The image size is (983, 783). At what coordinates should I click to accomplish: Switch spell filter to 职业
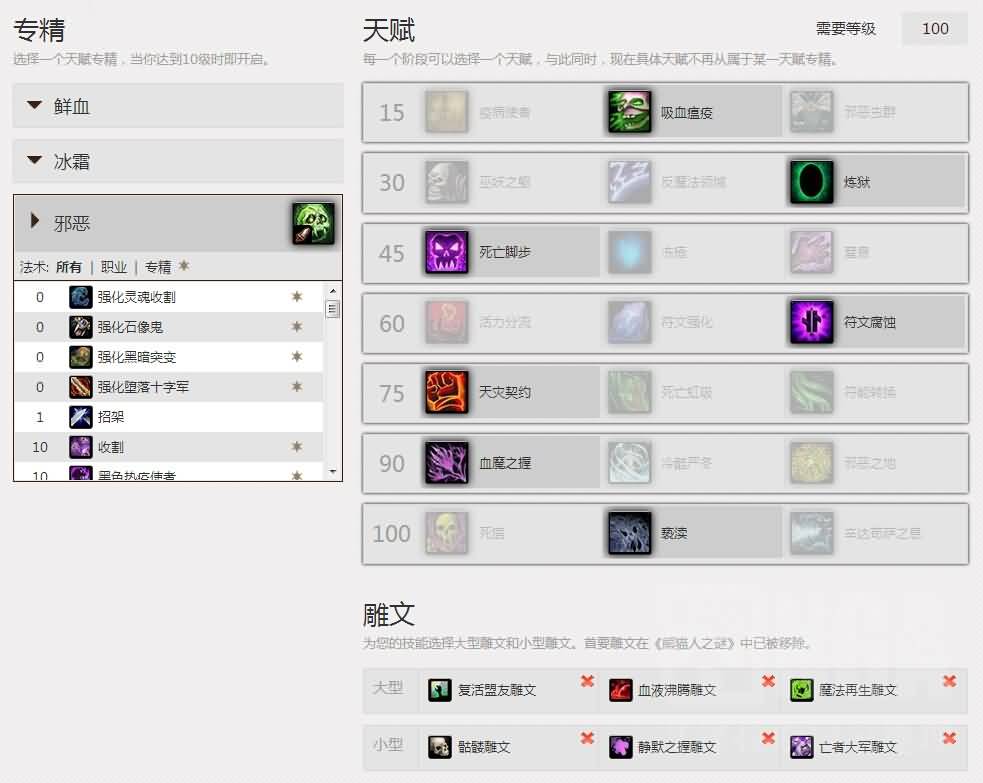click(x=114, y=267)
